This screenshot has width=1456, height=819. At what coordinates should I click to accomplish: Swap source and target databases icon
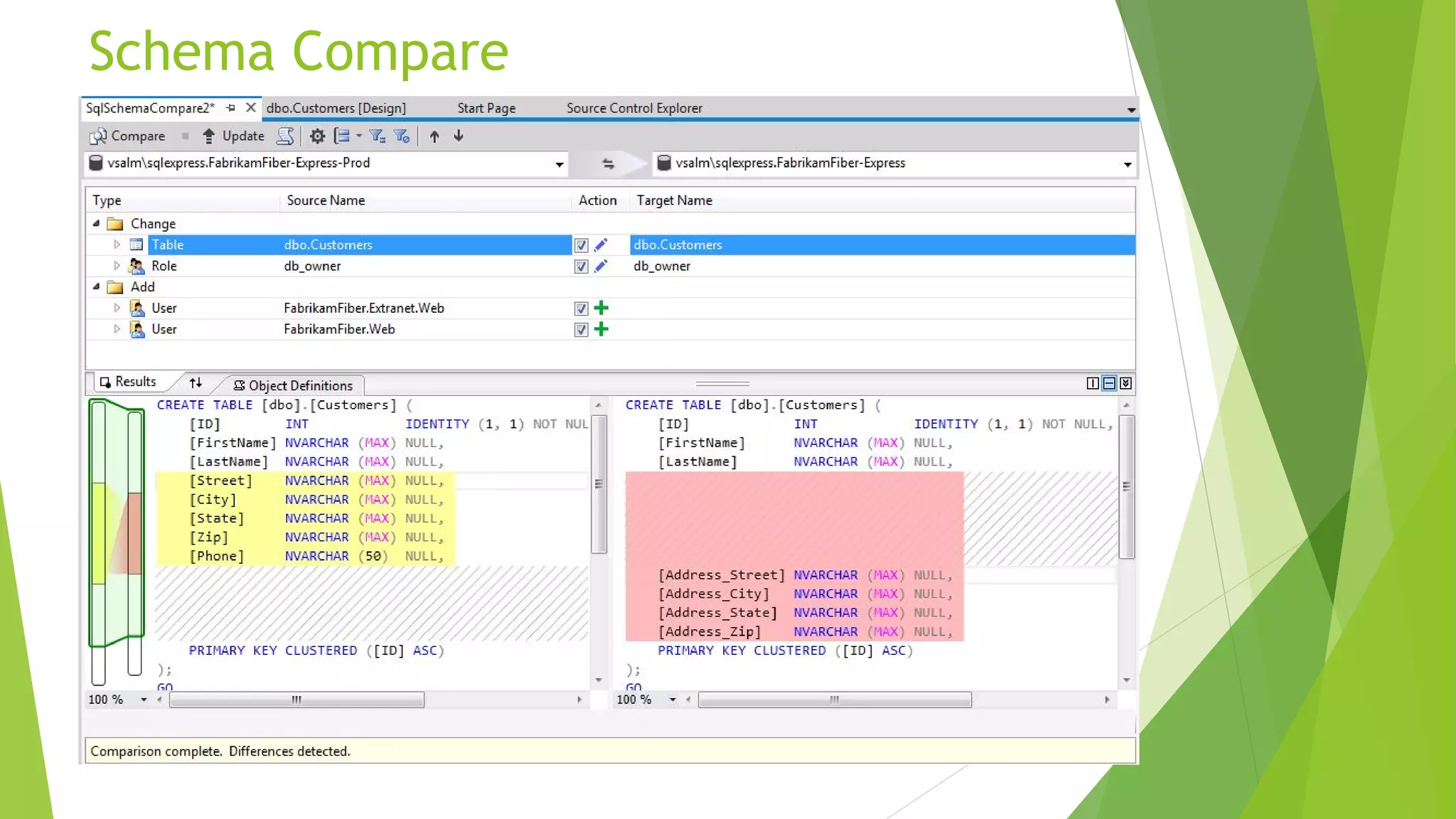click(608, 164)
